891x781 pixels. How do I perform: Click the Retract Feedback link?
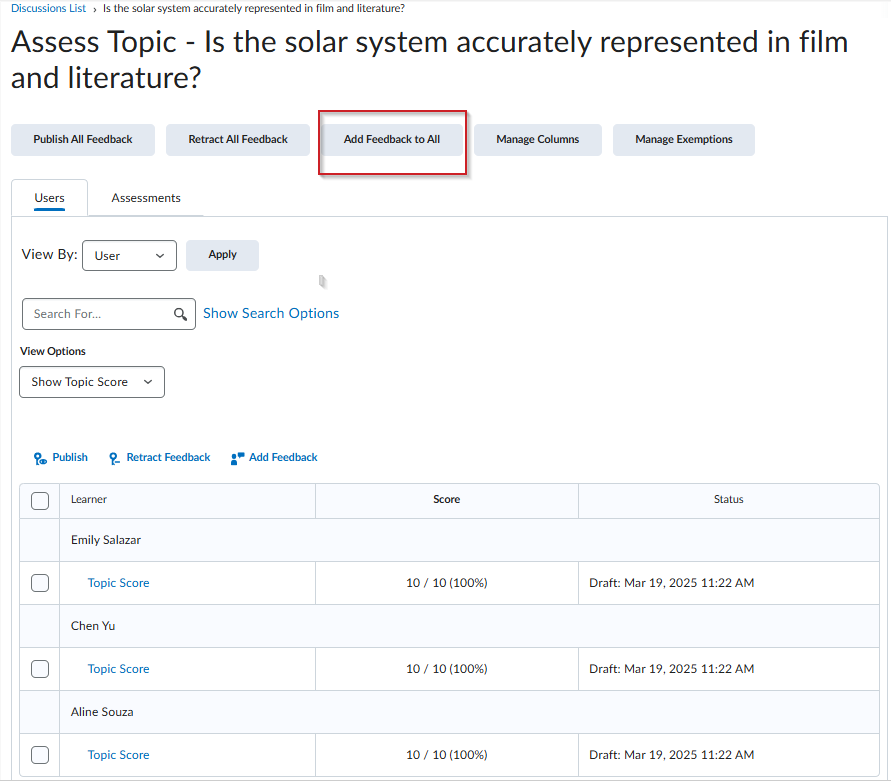coord(168,458)
